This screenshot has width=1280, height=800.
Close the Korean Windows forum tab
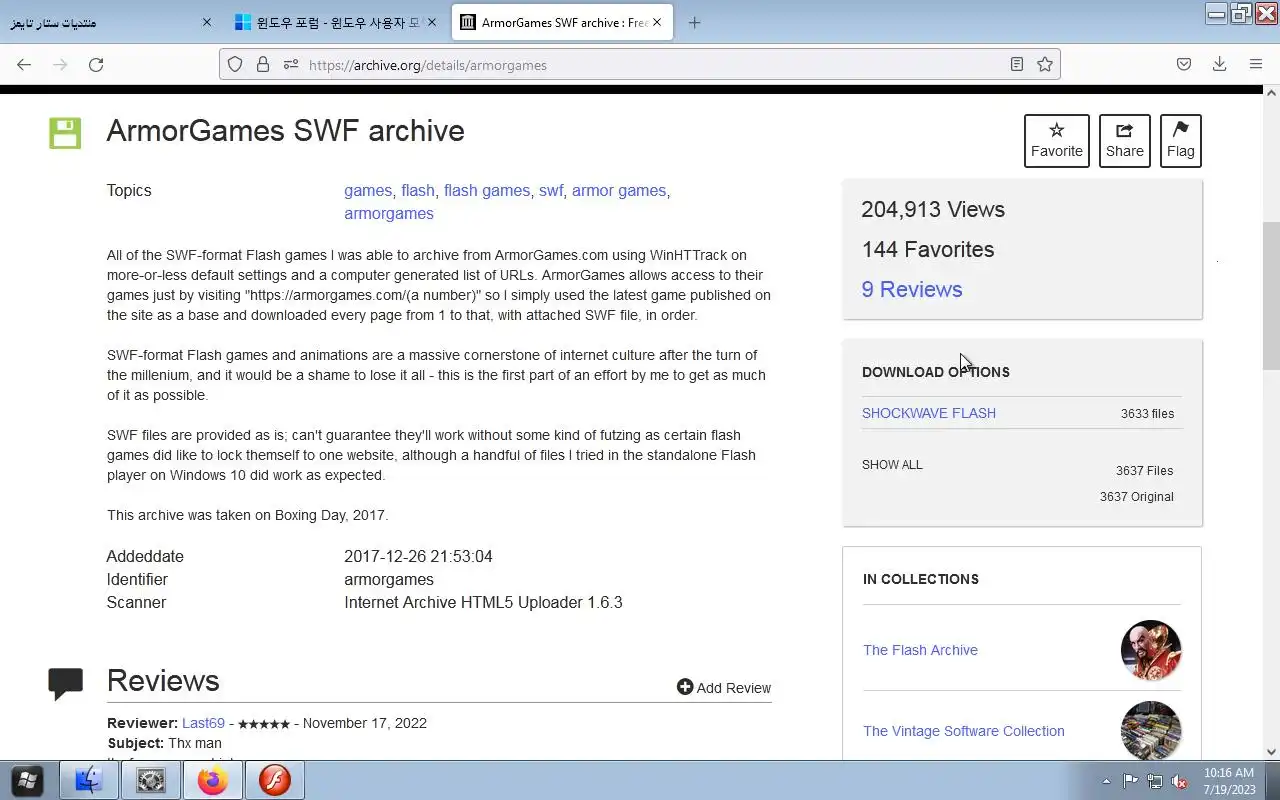432,22
